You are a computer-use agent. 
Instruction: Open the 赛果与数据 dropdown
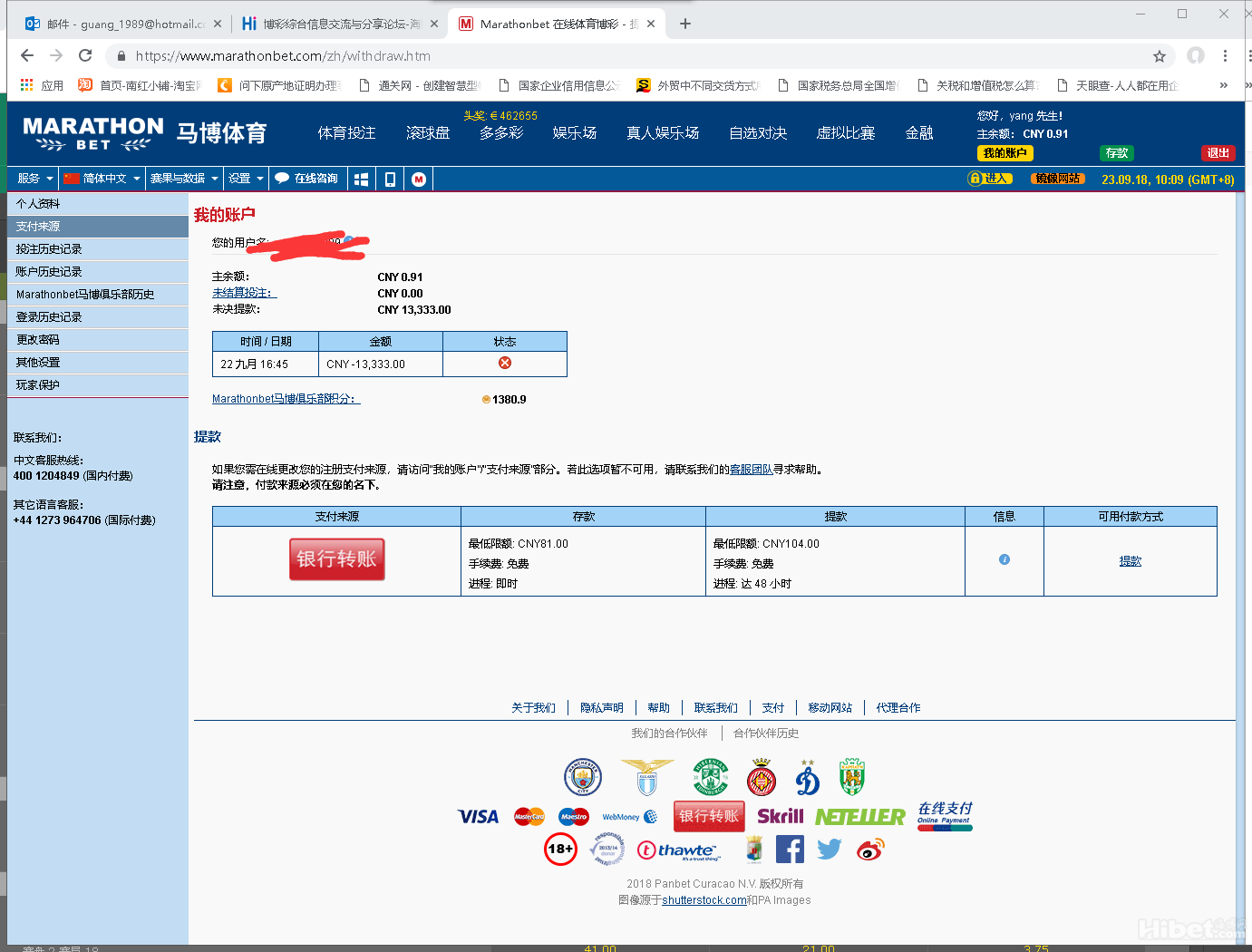(184, 179)
